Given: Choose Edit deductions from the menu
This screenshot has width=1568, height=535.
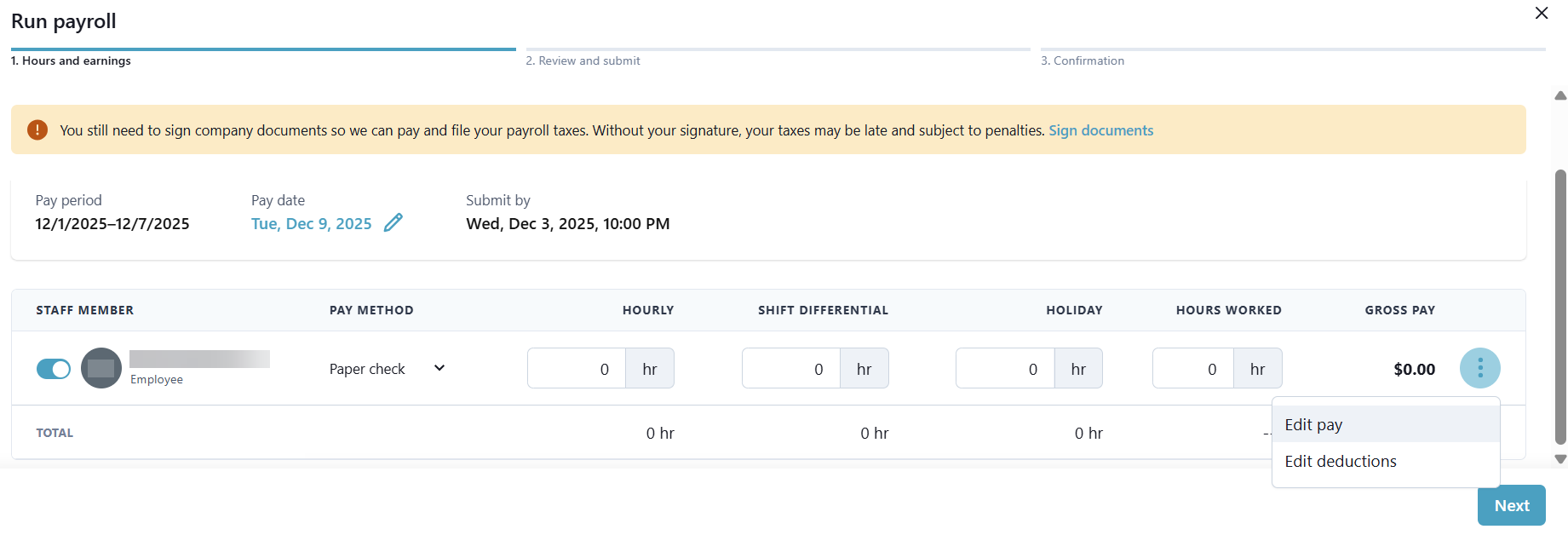Looking at the screenshot, I should tap(1341, 461).
